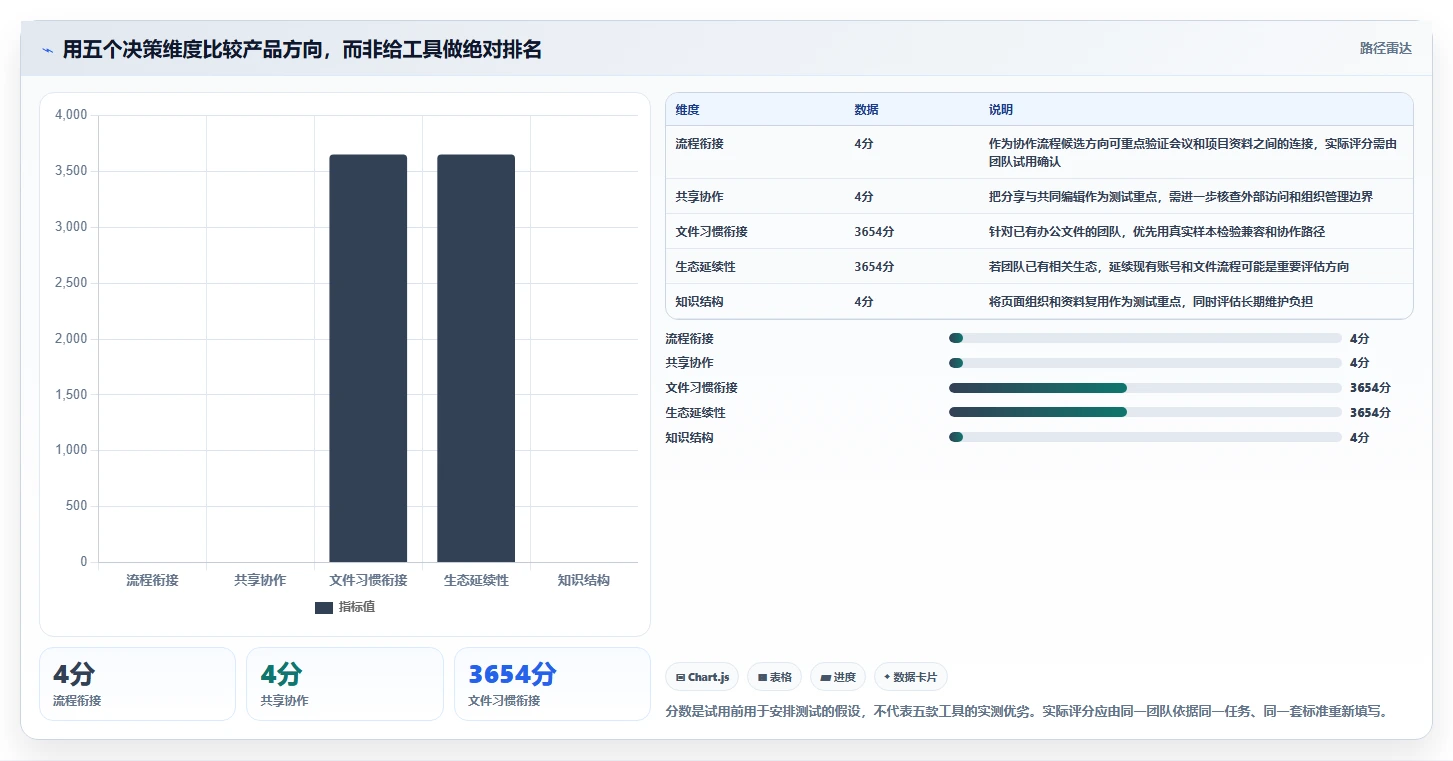Click the 说明 column header
The height and width of the screenshot is (761, 1453).
[x=1001, y=110]
